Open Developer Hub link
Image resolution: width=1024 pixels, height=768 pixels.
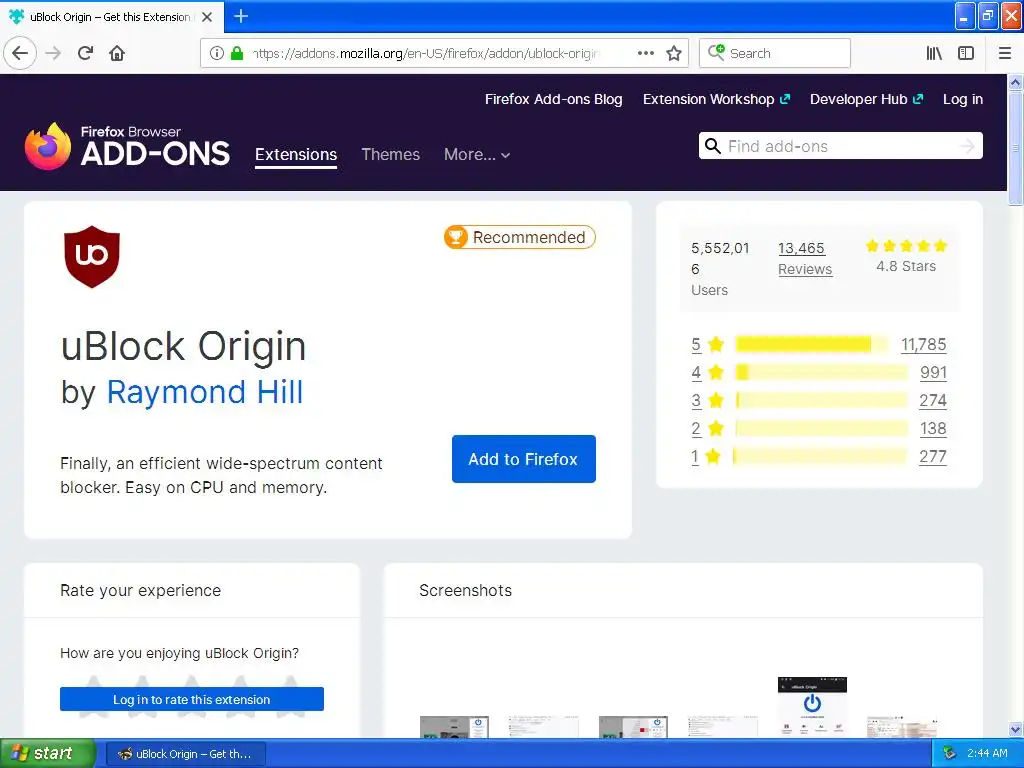tap(866, 99)
